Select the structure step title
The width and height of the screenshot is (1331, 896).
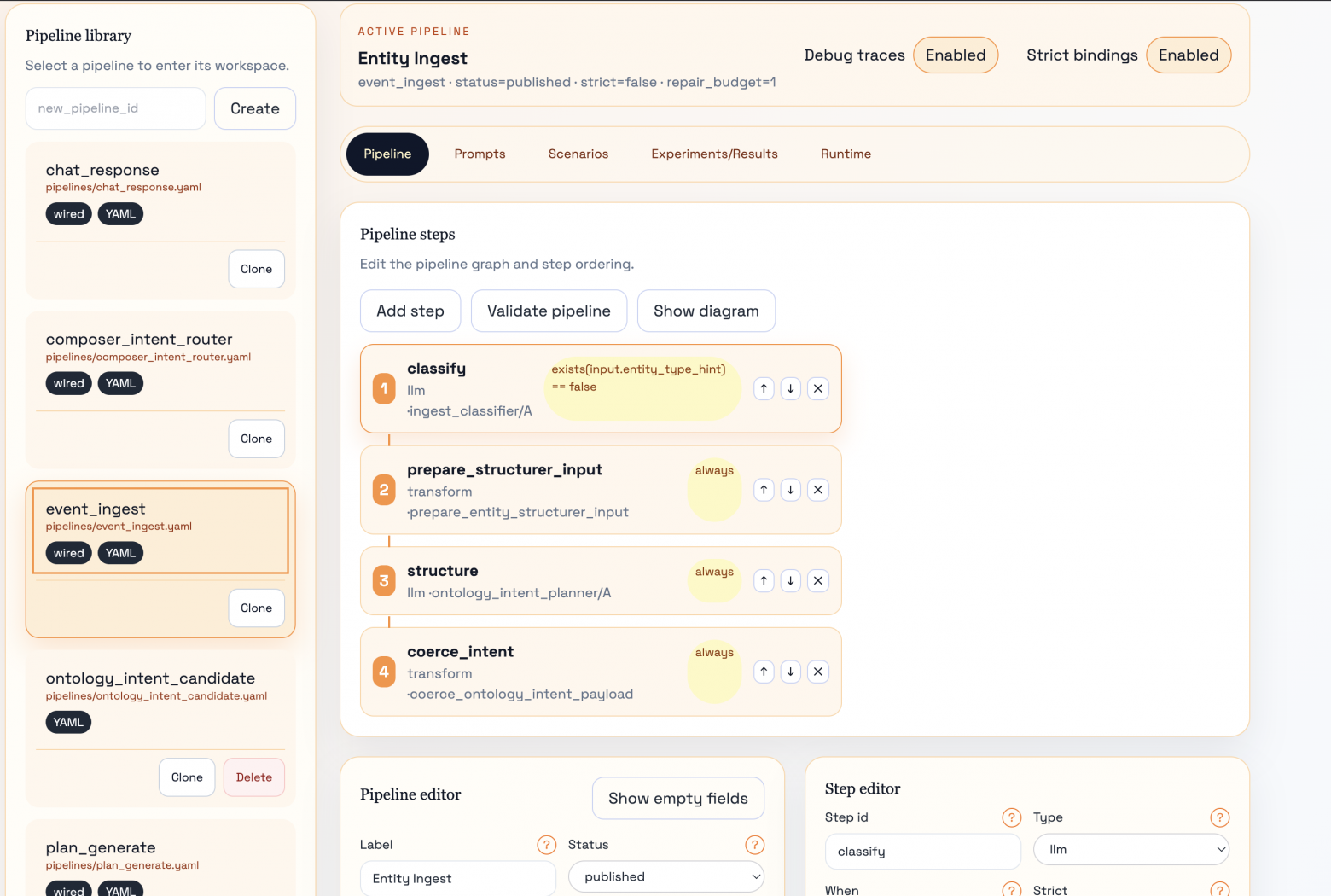click(x=442, y=572)
